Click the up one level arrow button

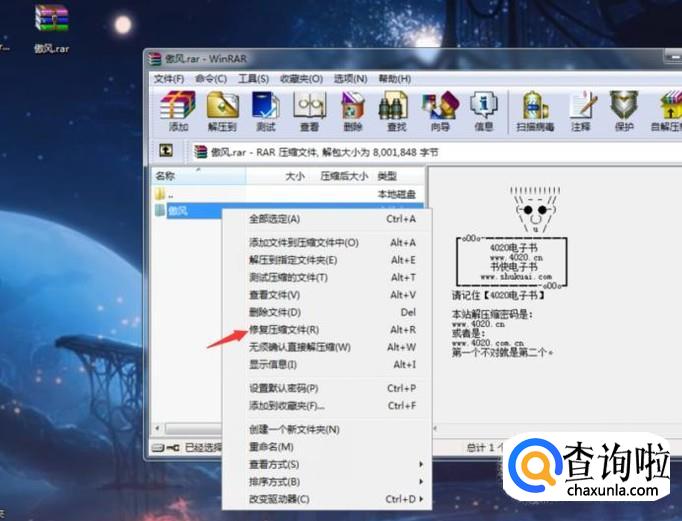coord(166,151)
